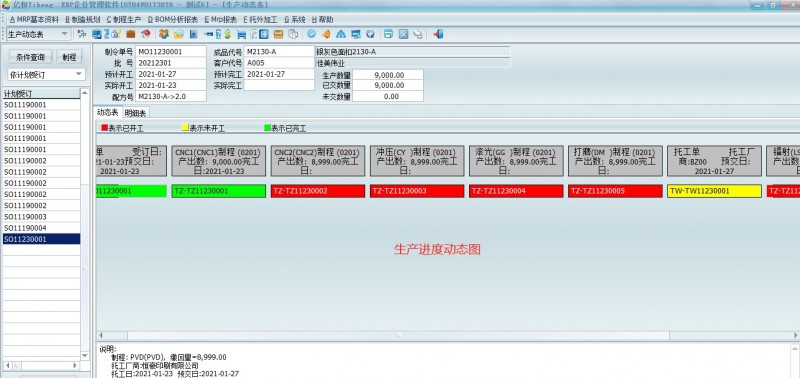The width and height of the screenshot is (800, 378).
Task: Expand the 依计划受订 dropdown
Action: [79, 74]
